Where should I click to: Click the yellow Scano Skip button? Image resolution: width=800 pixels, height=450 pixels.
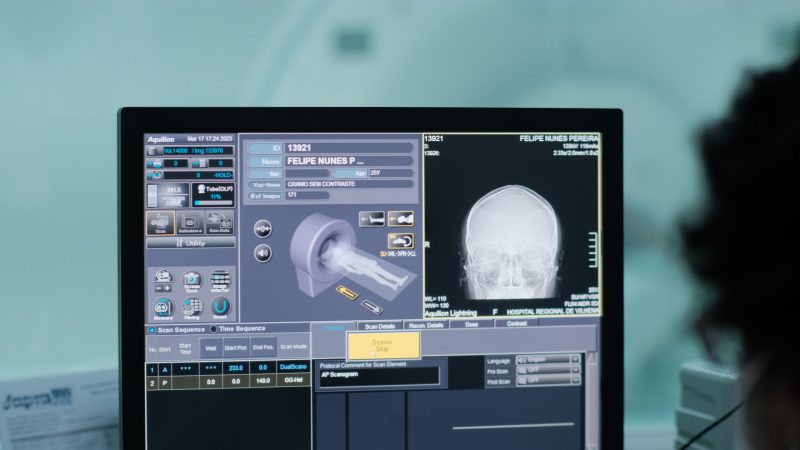tap(384, 345)
